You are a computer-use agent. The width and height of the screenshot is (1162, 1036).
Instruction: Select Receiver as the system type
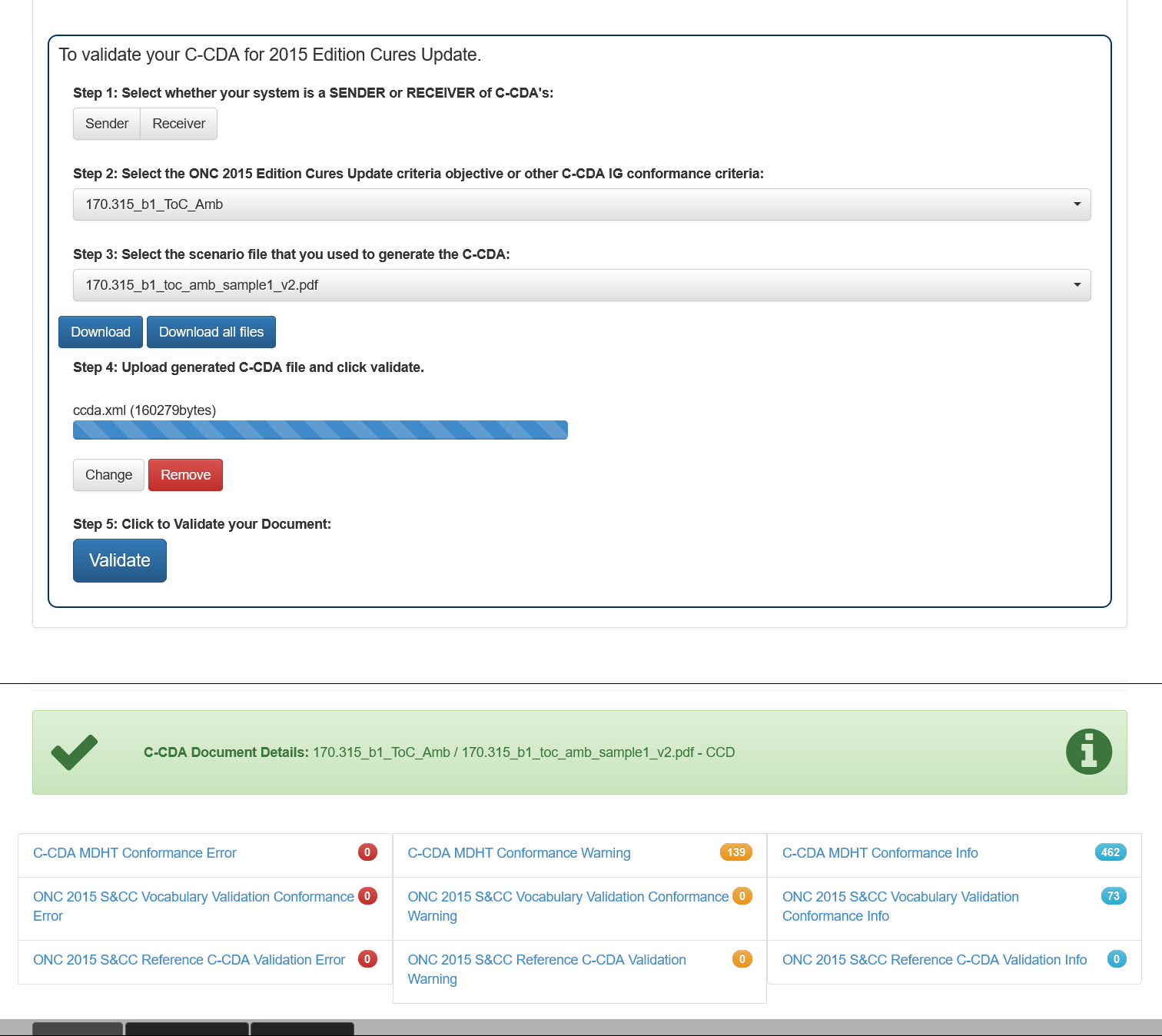point(178,124)
